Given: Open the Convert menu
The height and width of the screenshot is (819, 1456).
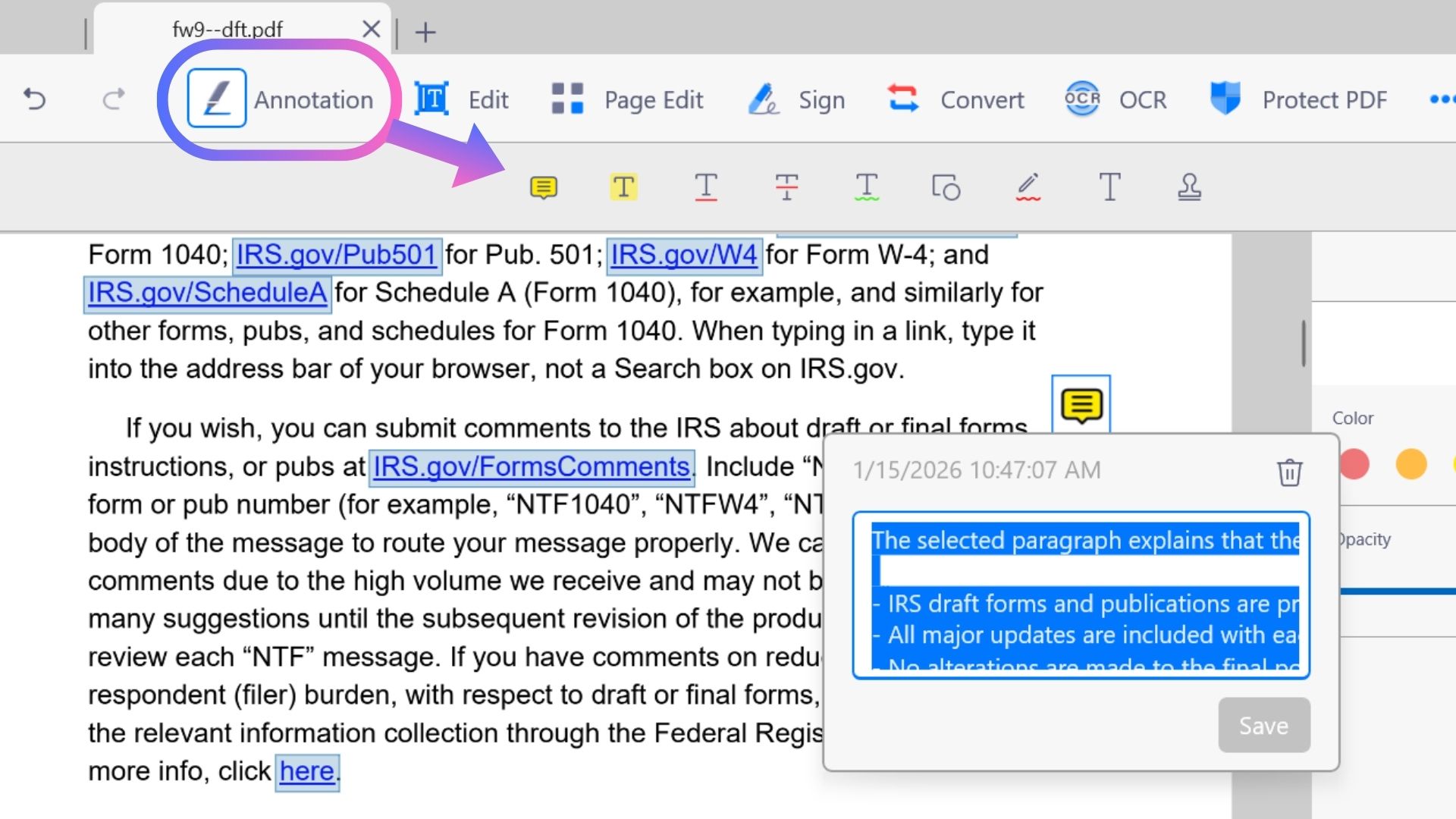Looking at the screenshot, I should point(955,99).
